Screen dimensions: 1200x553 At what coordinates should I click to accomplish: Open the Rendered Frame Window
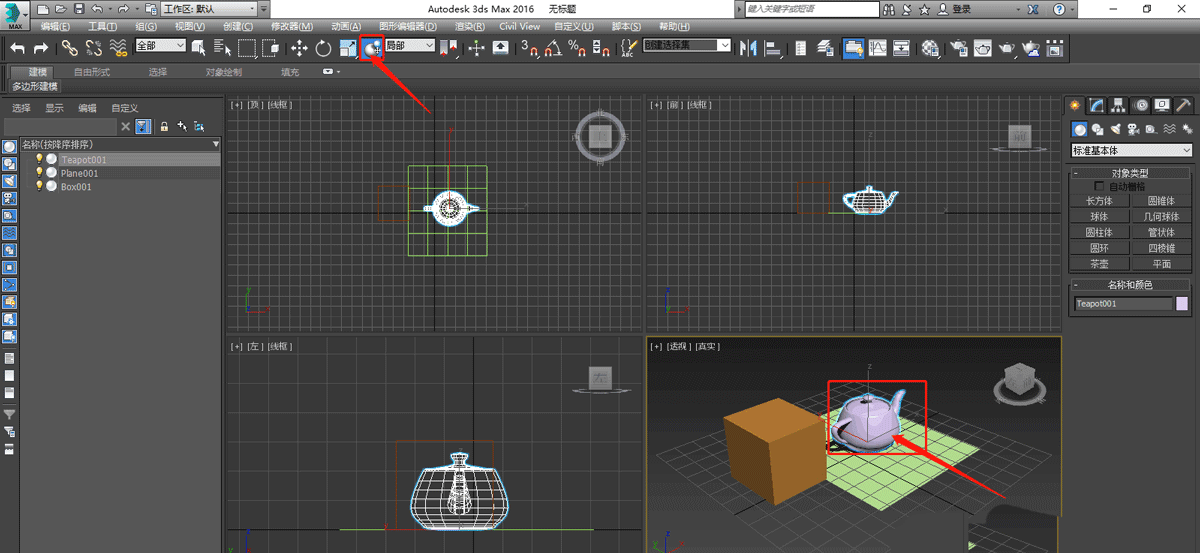(x=983, y=47)
